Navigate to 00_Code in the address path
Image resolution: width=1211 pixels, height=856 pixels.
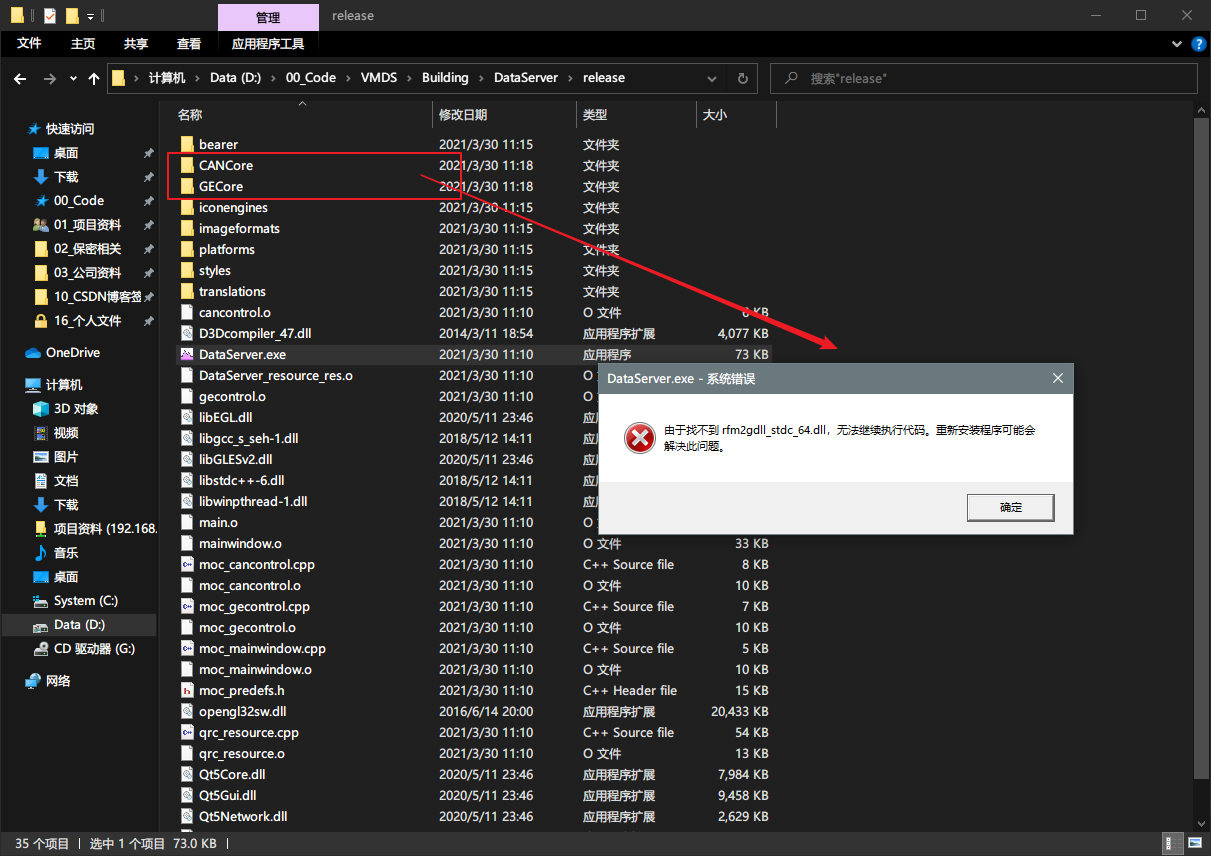(x=311, y=78)
